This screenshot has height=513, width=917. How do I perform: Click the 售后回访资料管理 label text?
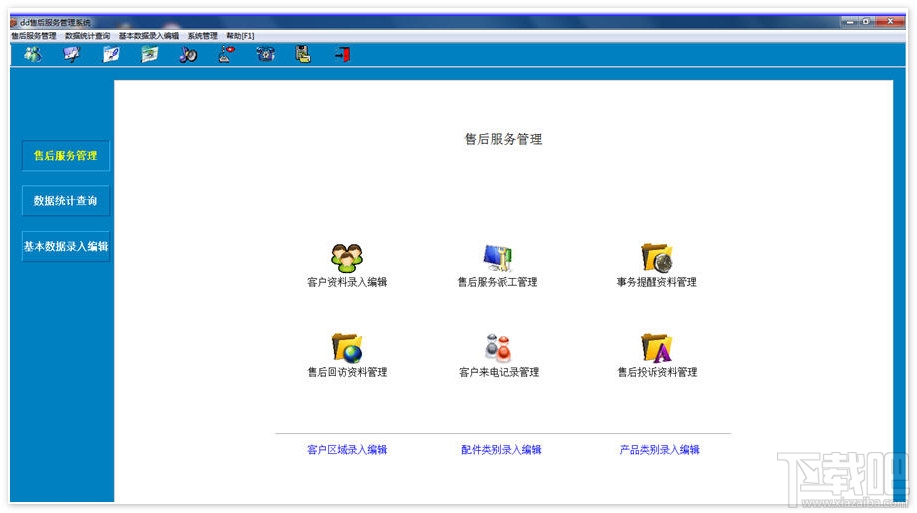(347, 372)
